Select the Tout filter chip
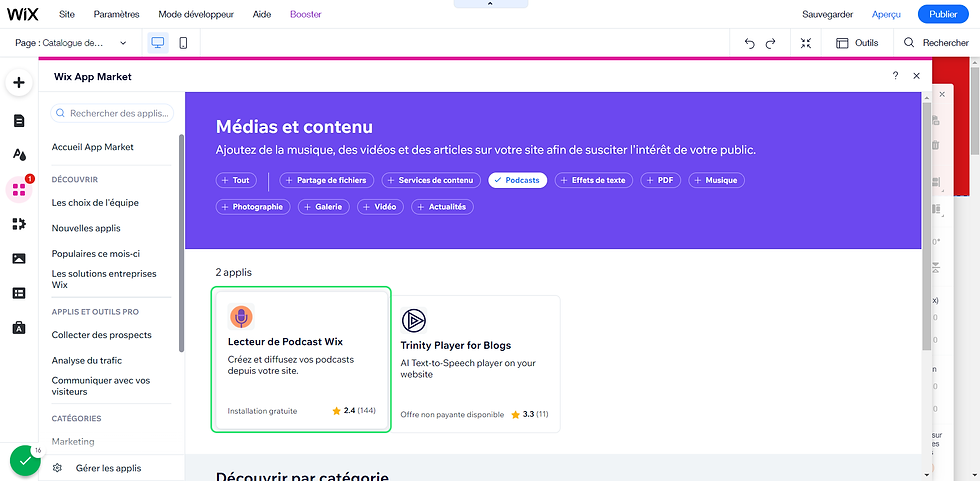The image size is (980, 481). coord(236,180)
